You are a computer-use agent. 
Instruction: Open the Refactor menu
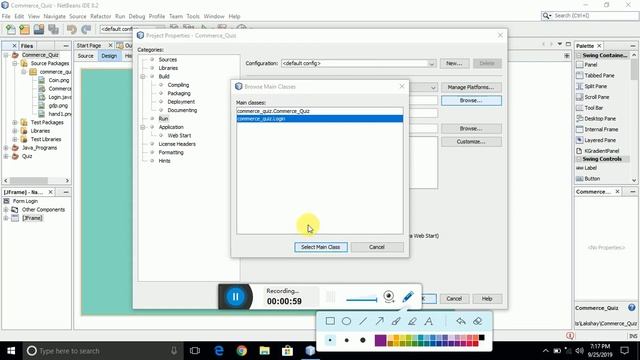pos(100,16)
